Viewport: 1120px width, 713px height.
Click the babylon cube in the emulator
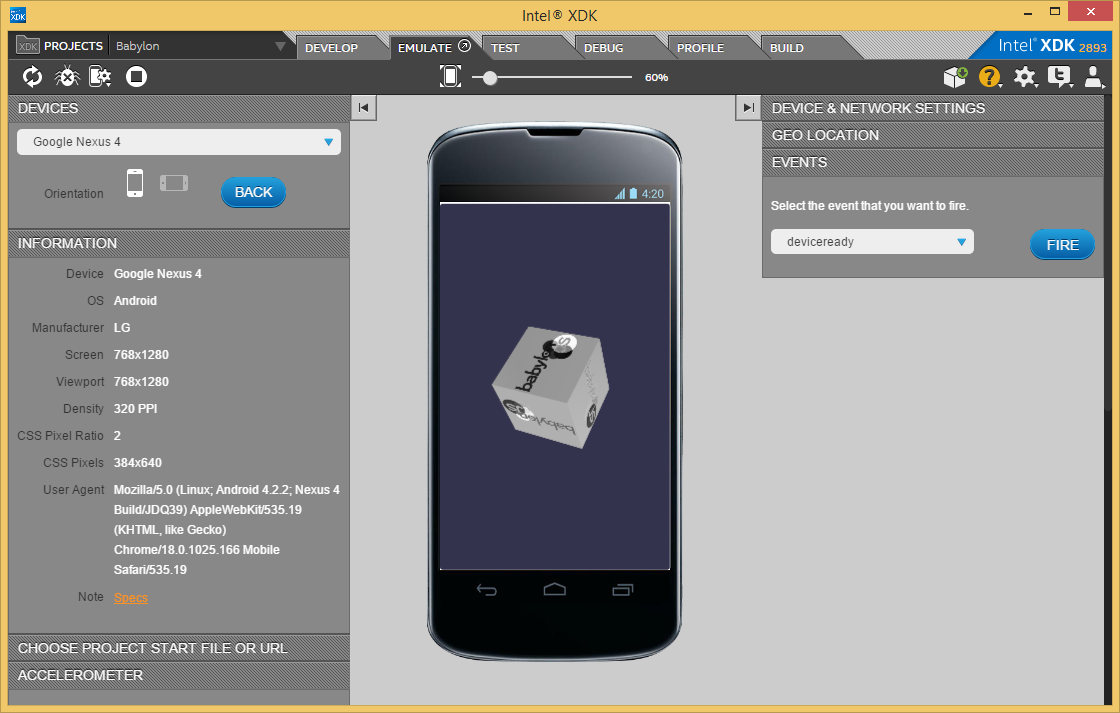point(551,387)
